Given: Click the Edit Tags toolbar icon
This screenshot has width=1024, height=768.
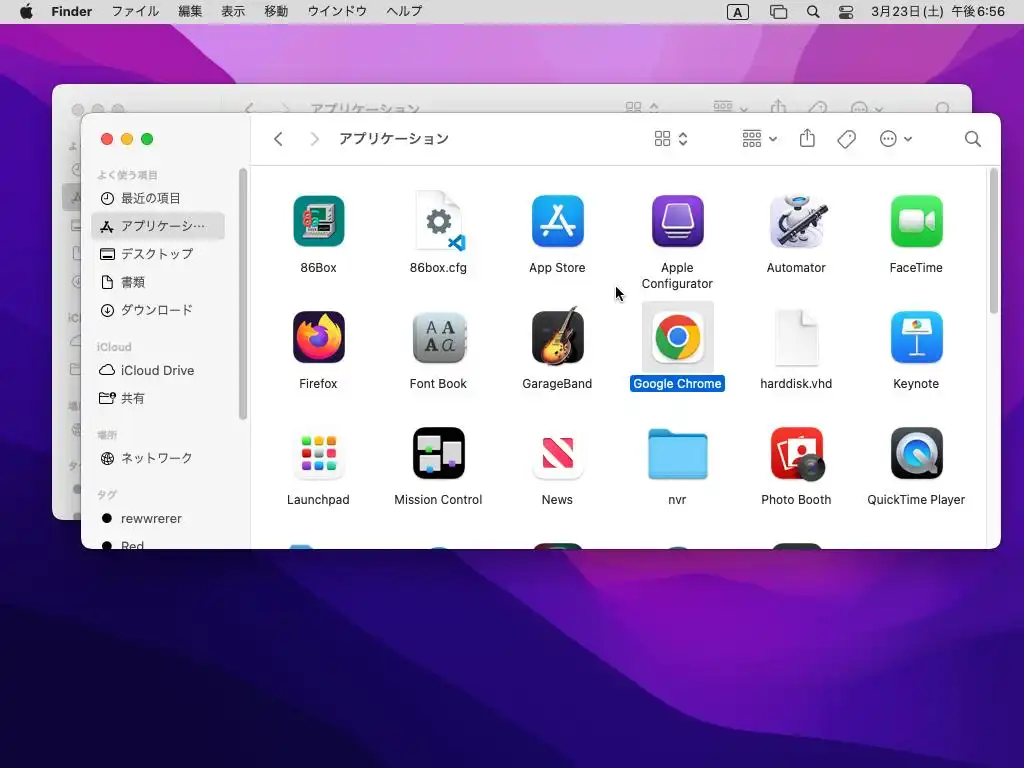Looking at the screenshot, I should (x=846, y=138).
